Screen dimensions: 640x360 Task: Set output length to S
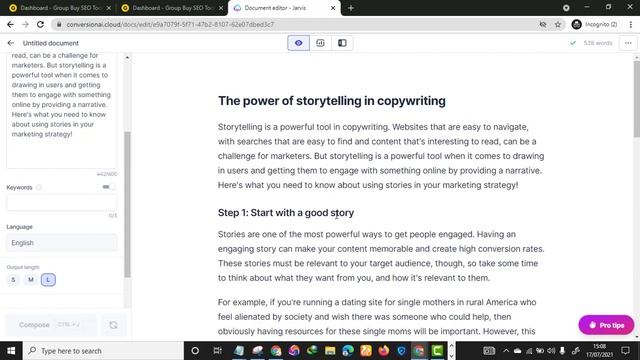[13, 280]
